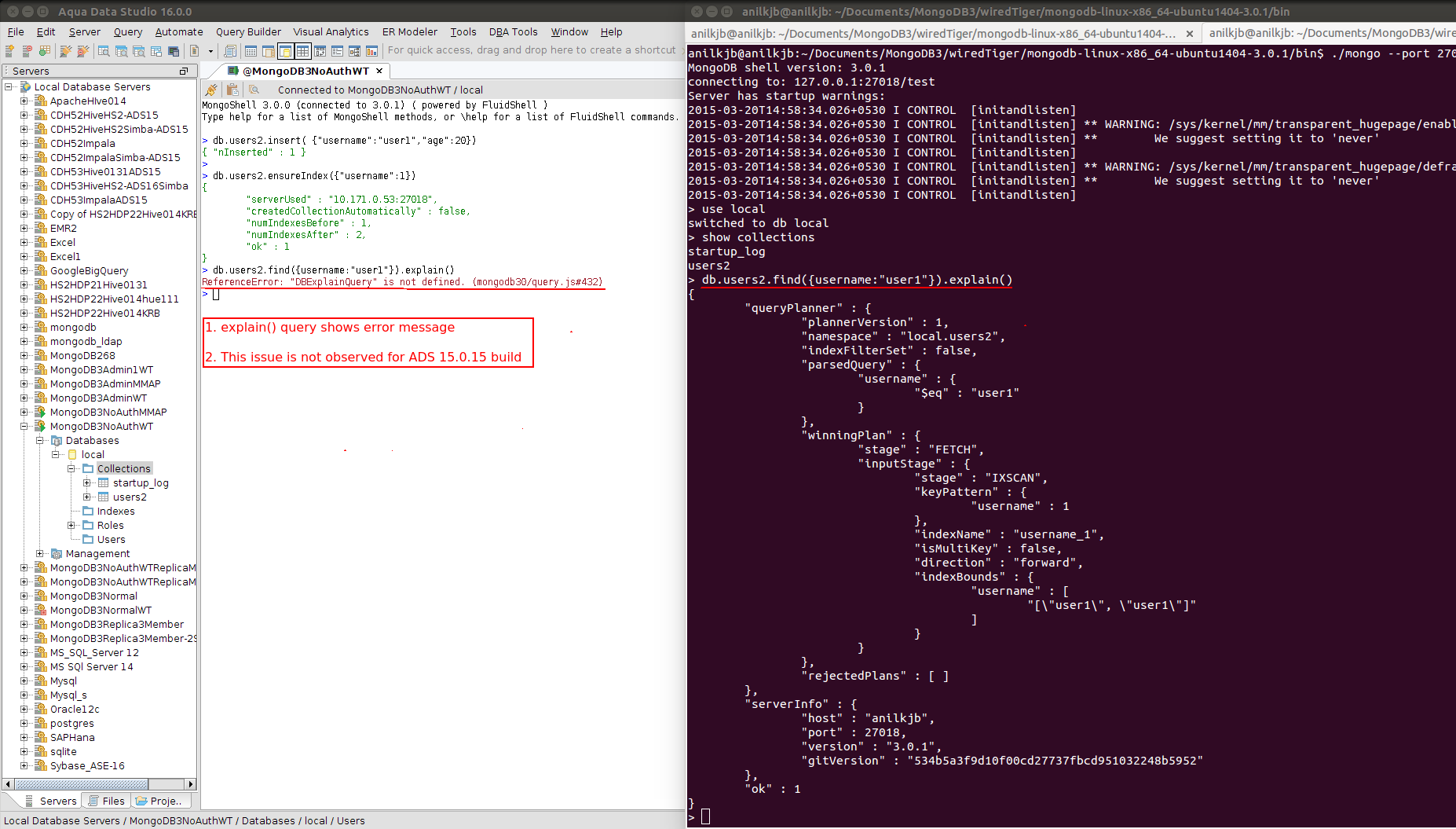The width and height of the screenshot is (1456, 829).
Task: Switch to the Files tab at bottom
Action: 107,801
